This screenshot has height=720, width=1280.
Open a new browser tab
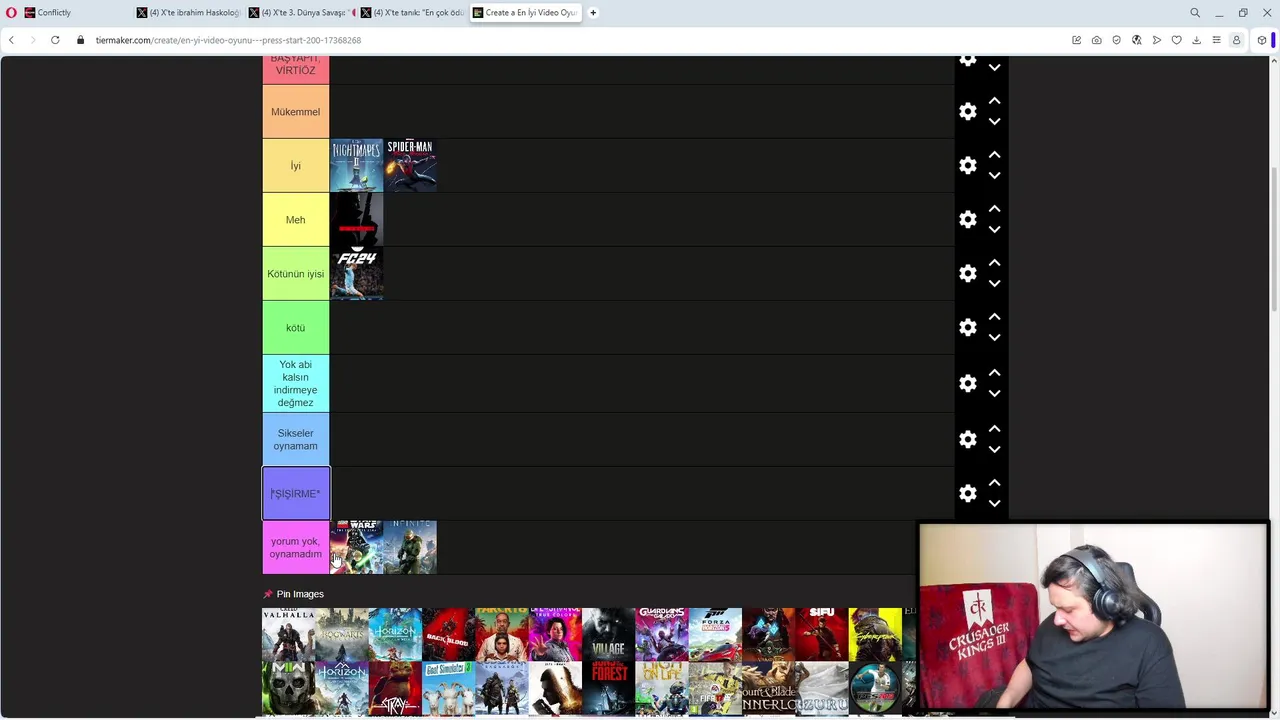click(x=593, y=13)
